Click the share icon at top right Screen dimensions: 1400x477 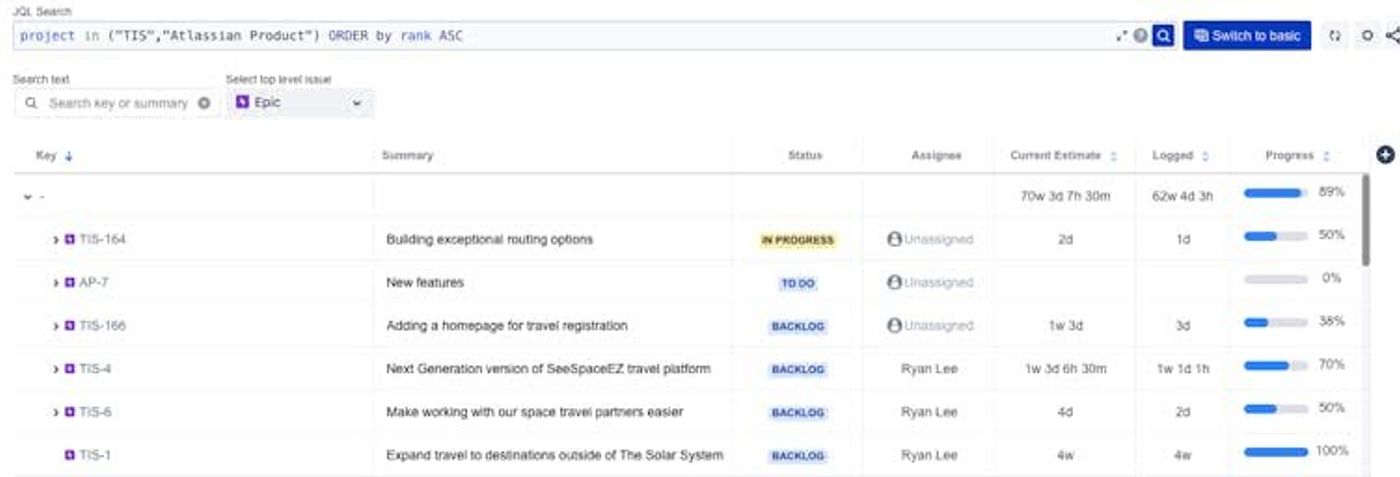[x=1393, y=36]
